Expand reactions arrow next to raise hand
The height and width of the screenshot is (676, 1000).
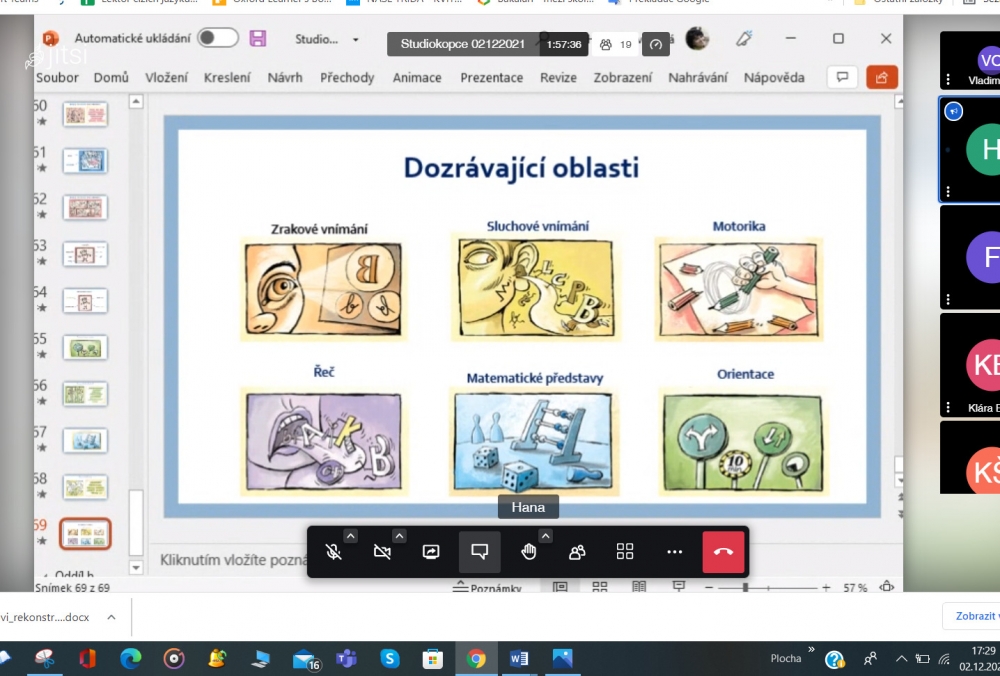point(545,536)
